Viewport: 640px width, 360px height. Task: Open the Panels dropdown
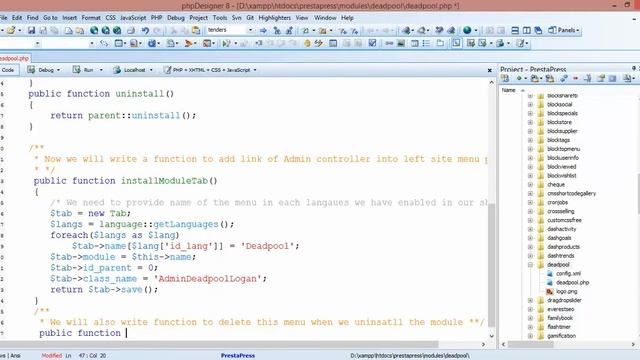pos(564,30)
